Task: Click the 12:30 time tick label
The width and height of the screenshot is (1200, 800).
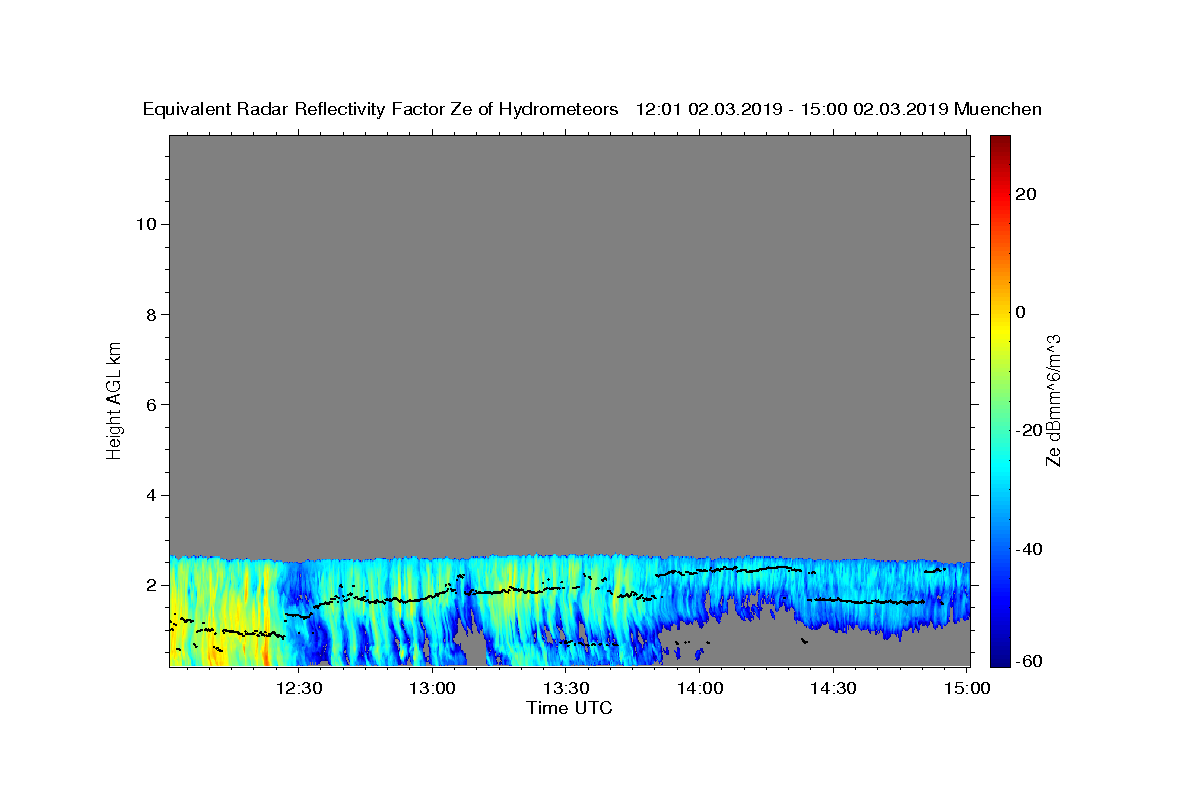Action: tap(299, 688)
